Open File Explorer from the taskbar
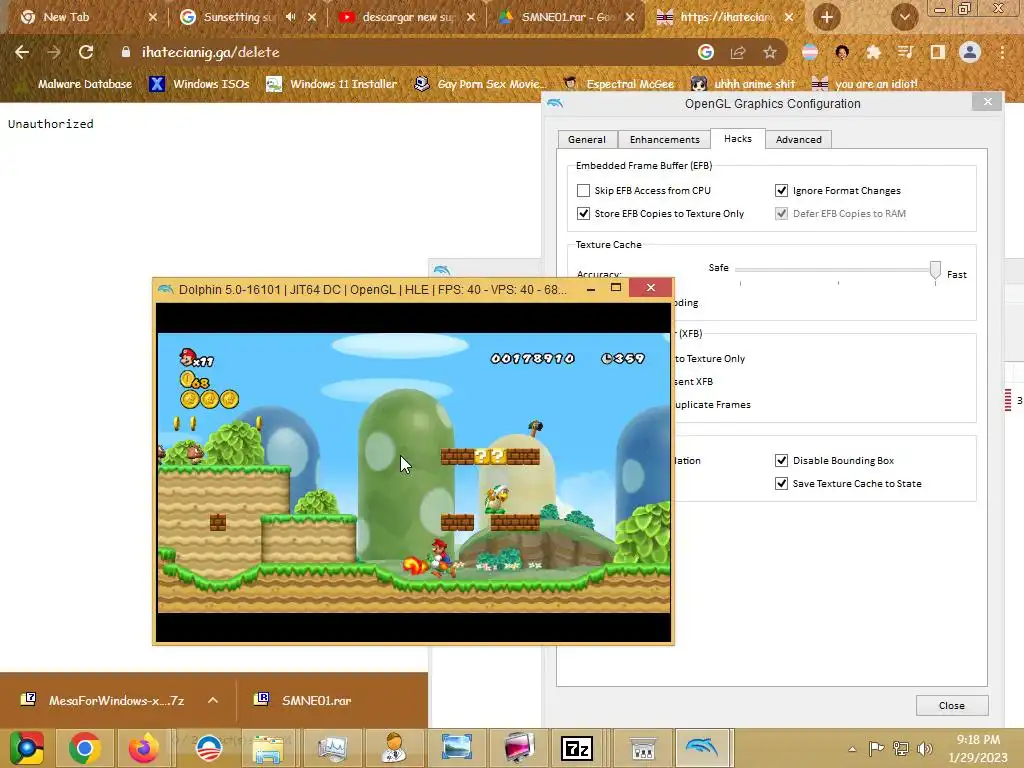Image resolution: width=1024 pixels, height=768 pixels. pos(268,748)
